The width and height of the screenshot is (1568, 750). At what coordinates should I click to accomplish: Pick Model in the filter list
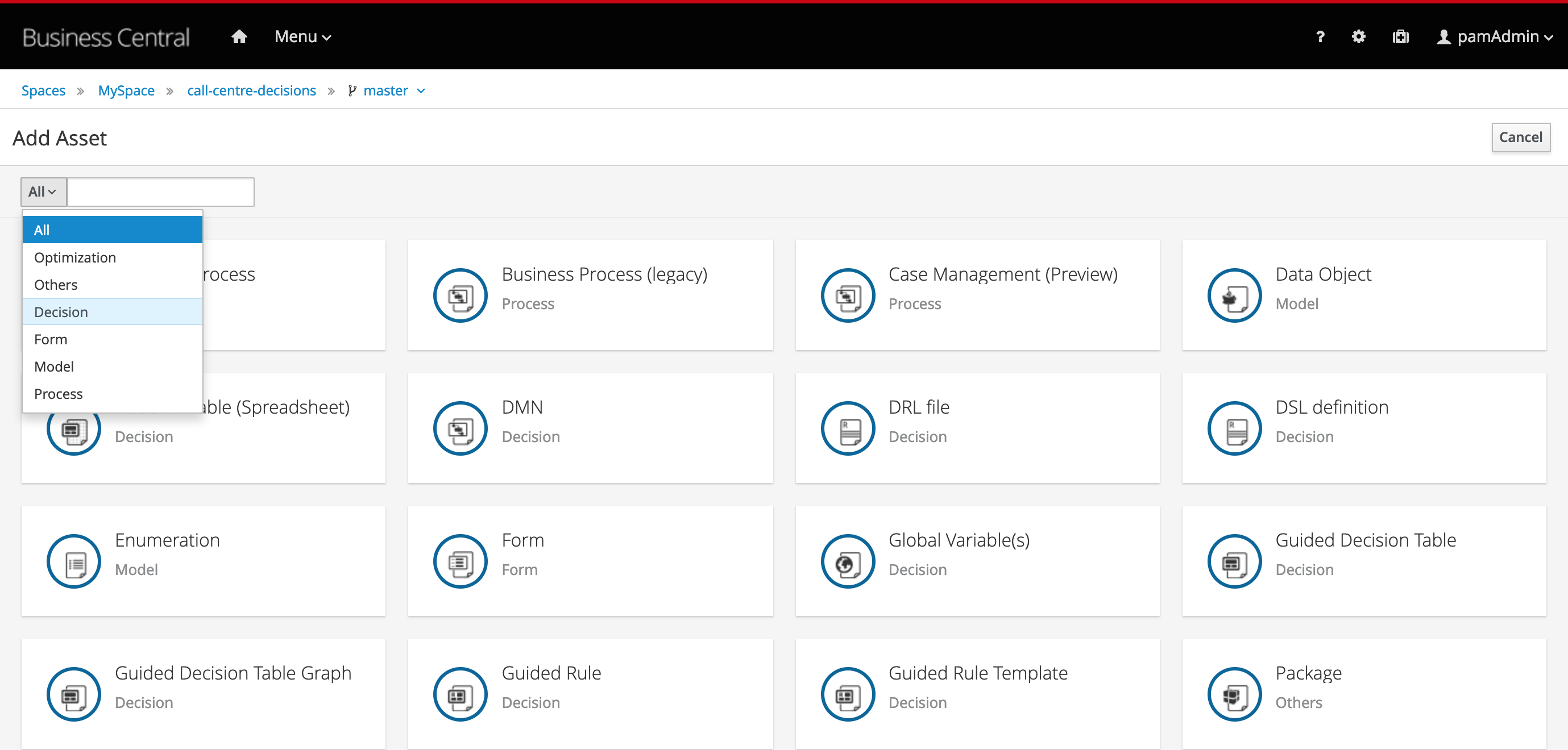(112, 367)
